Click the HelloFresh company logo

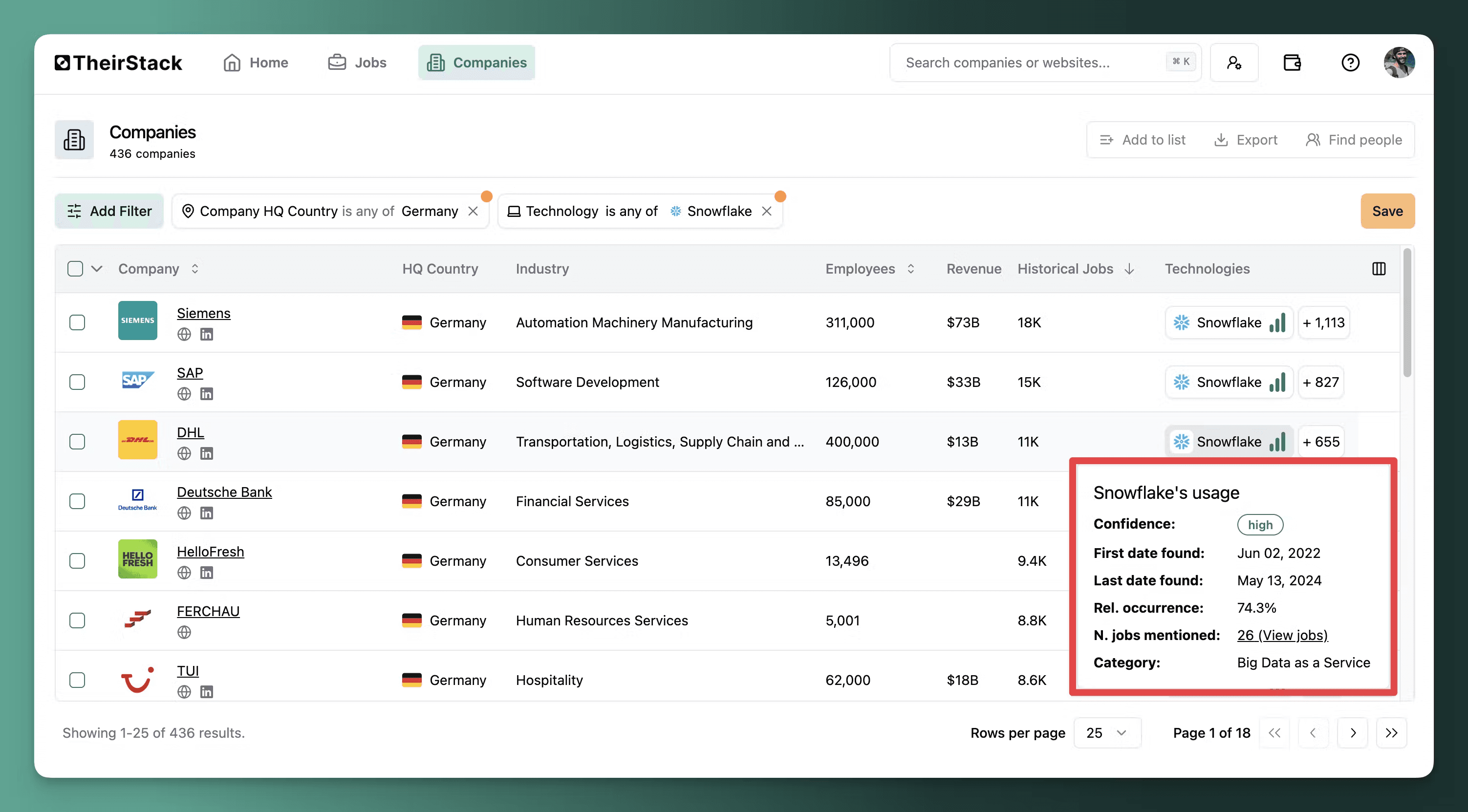(137, 559)
